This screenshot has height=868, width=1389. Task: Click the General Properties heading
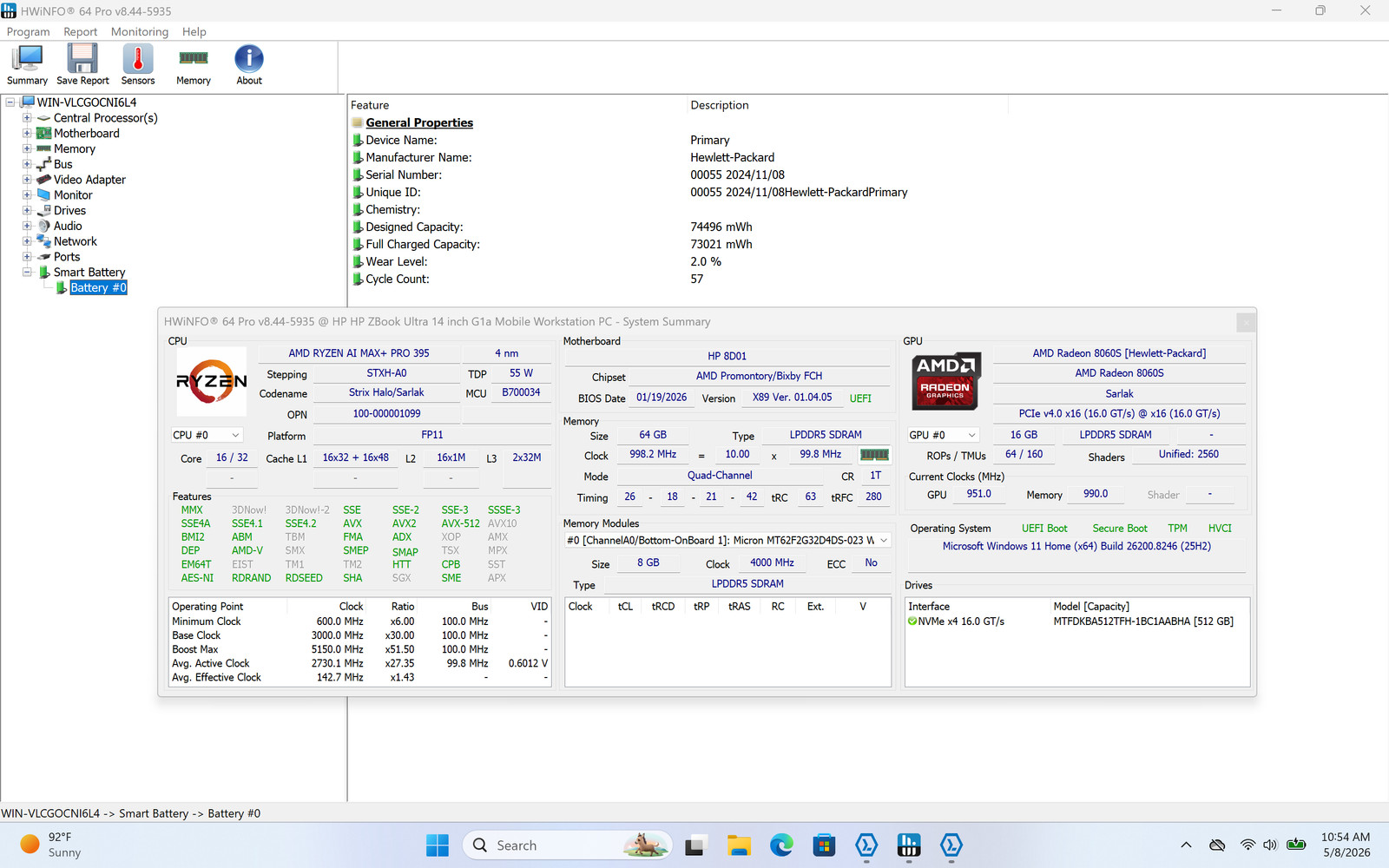[419, 123]
